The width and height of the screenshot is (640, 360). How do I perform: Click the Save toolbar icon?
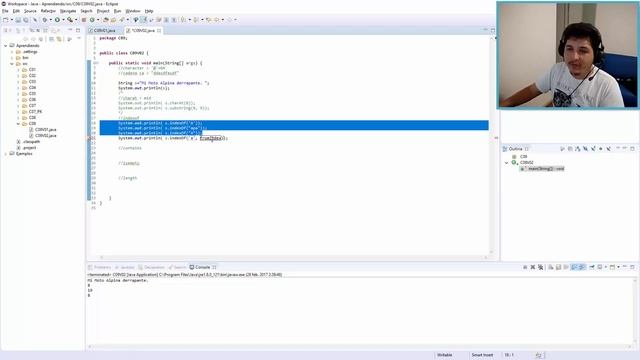tap(18, 20)
